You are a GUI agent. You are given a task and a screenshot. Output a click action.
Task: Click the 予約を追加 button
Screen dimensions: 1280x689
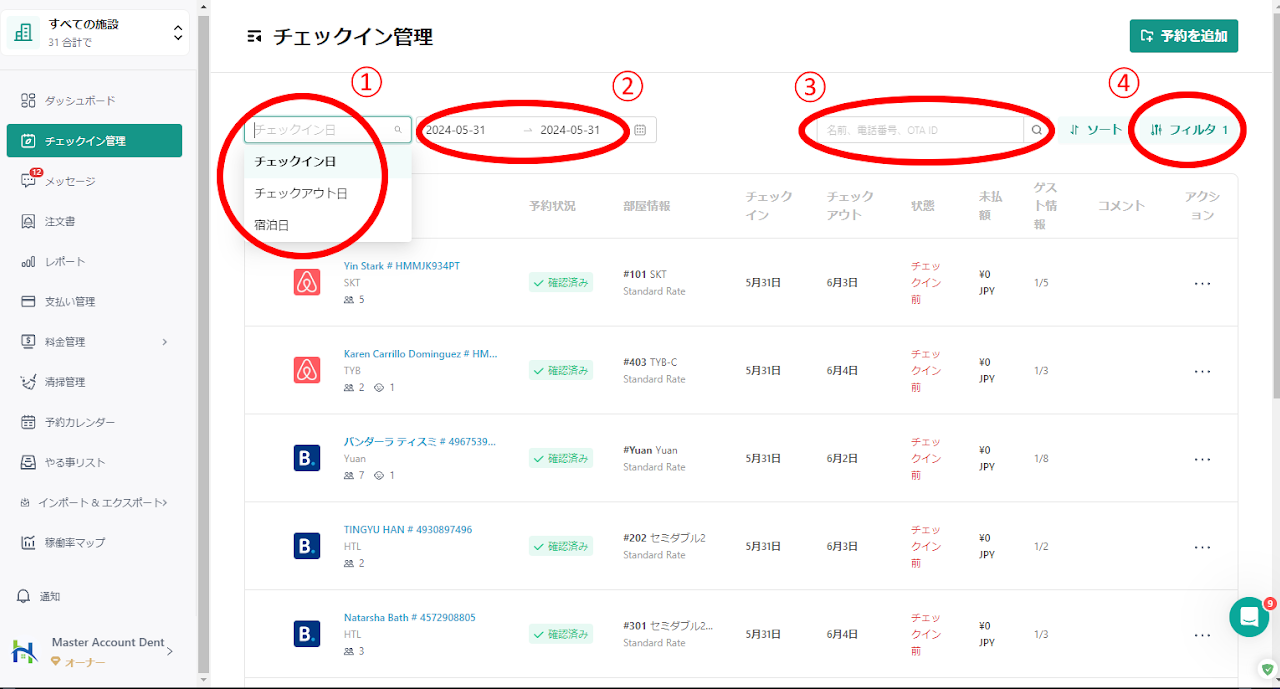pos(1184,36)
